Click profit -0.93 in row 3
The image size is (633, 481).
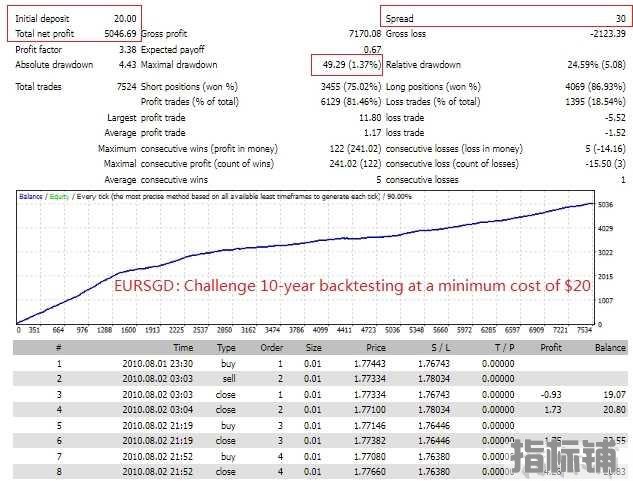click(x=551, y=395)
